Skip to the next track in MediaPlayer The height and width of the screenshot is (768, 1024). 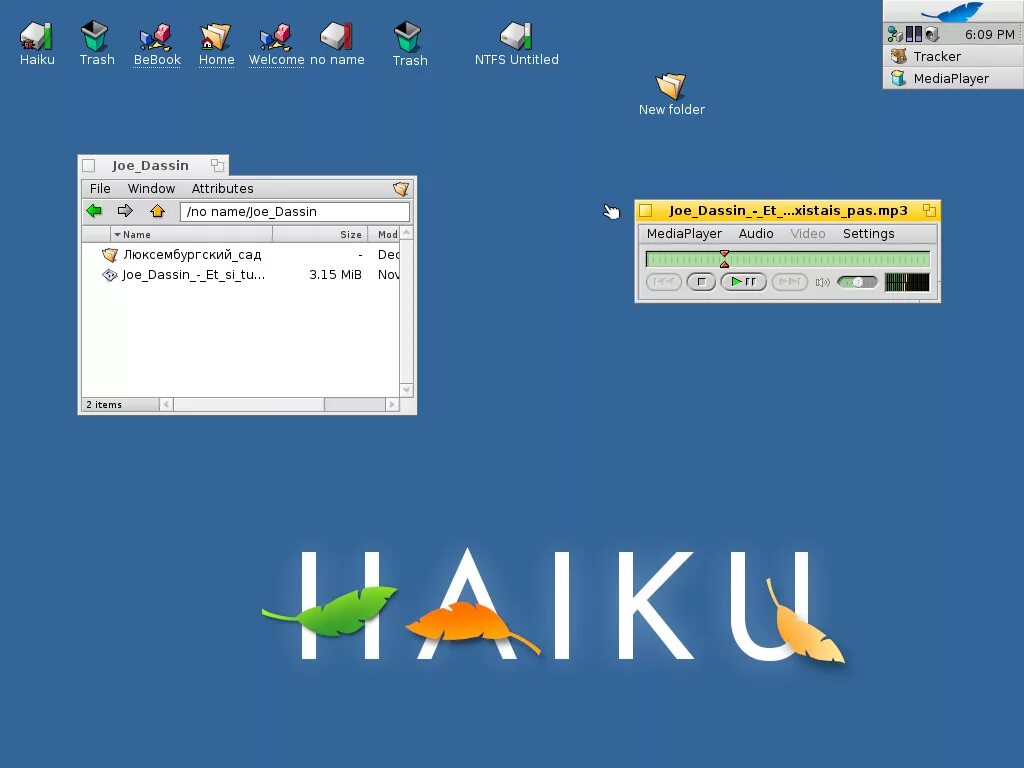[789, 281]
